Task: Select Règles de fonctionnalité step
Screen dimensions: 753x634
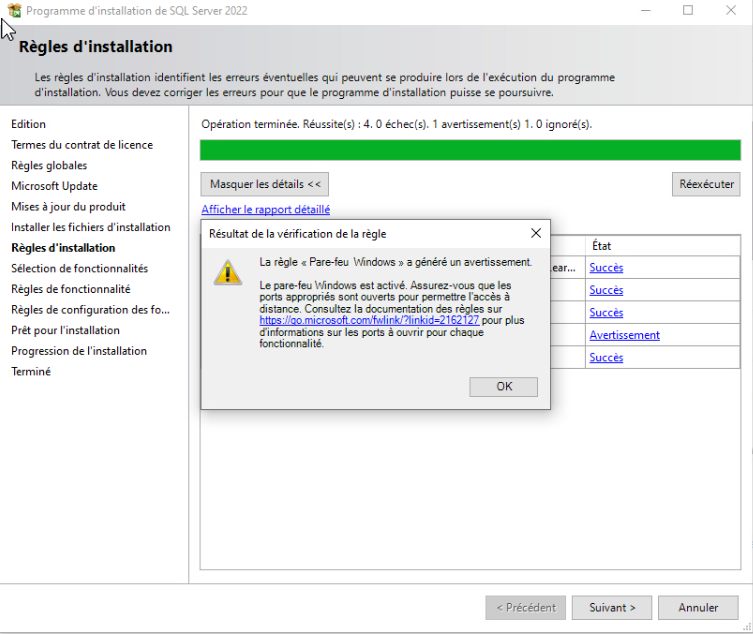Action: click(71, 289)
